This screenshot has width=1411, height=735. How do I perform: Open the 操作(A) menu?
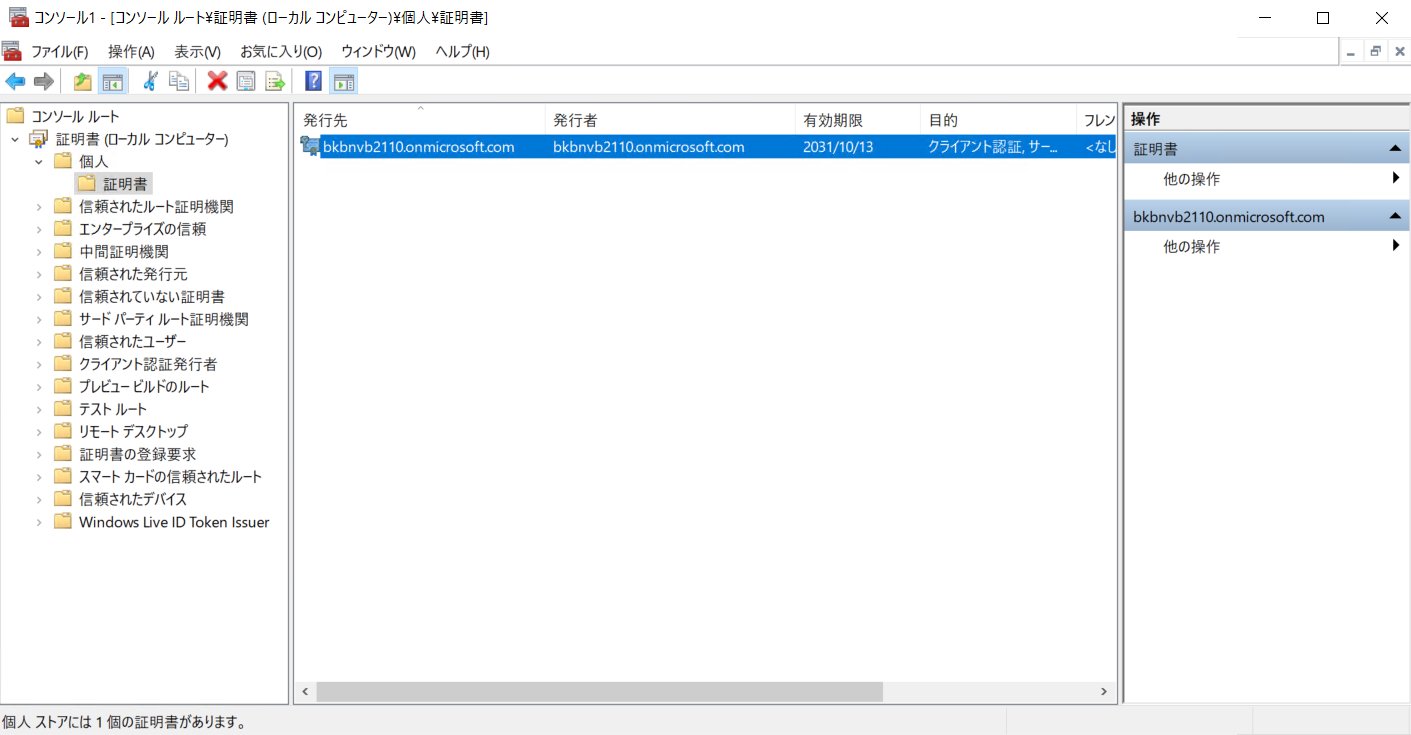click(x=131, y=51)
